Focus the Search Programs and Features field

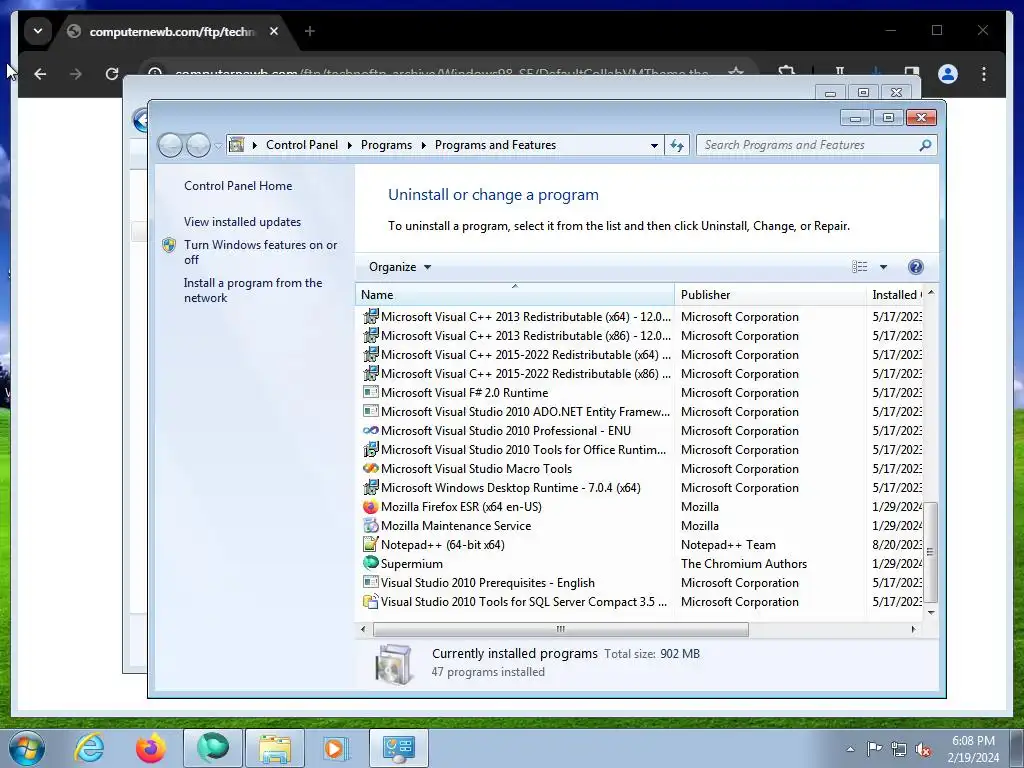[810, 145]
